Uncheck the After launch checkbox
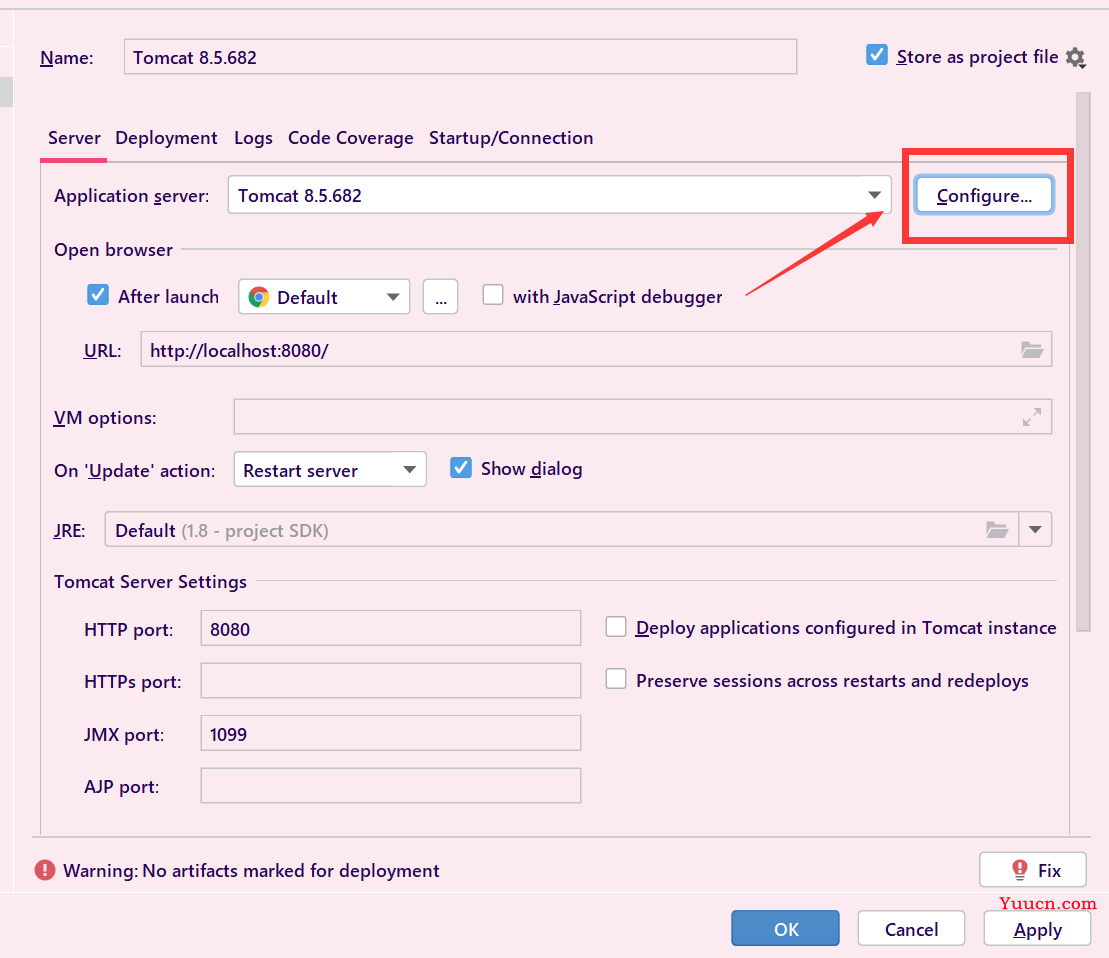1109x958 pixels. click(98, 295)
